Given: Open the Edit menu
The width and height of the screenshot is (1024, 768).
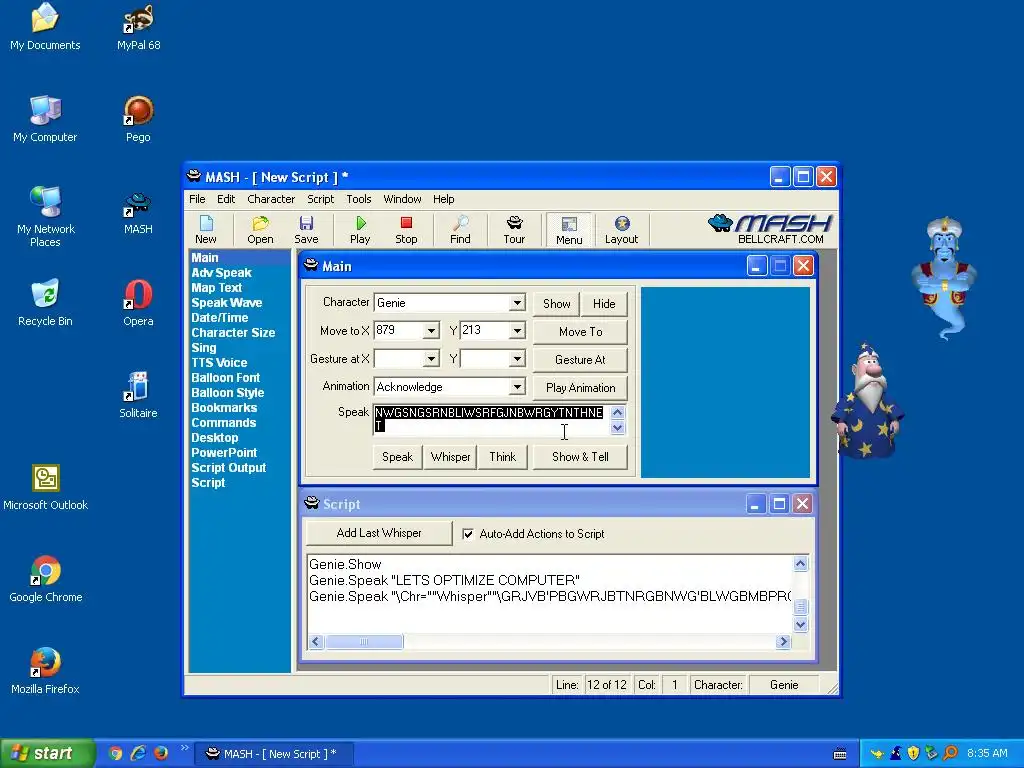Looking at the screenshot, I should tap(226, 199).
